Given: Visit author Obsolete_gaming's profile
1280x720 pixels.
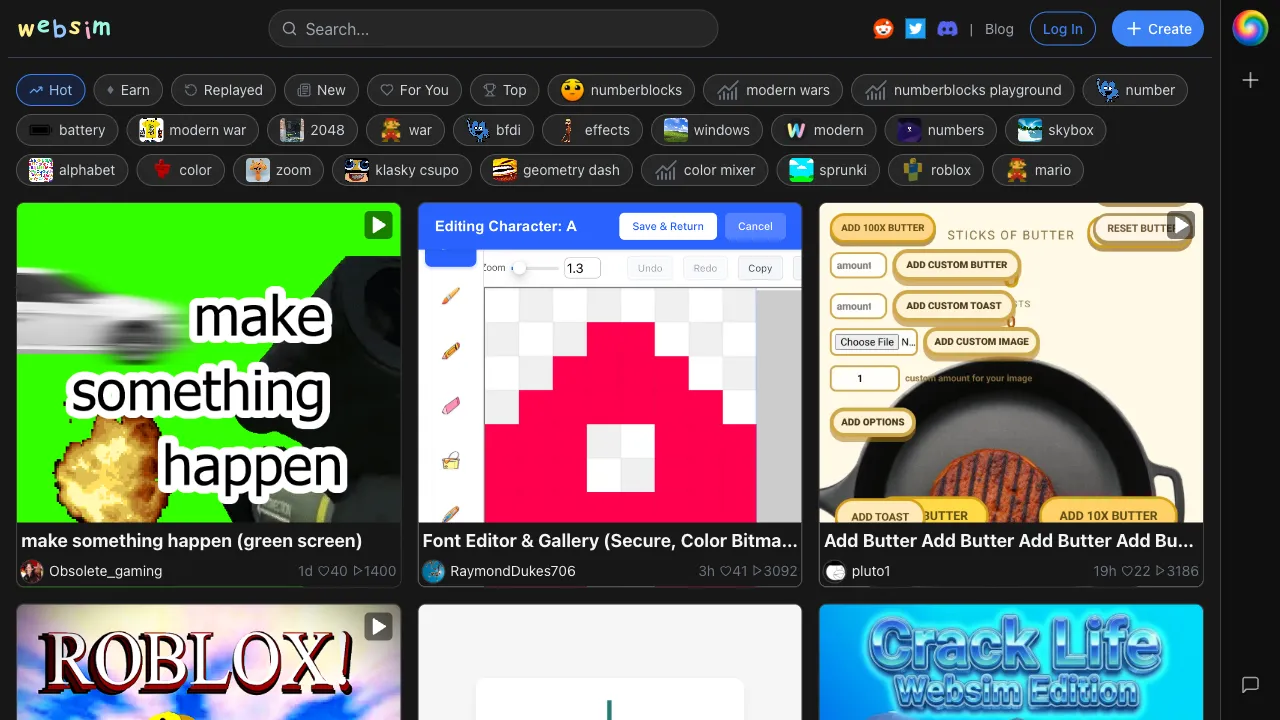Looking at the screenshot, I should pos(105,572).
